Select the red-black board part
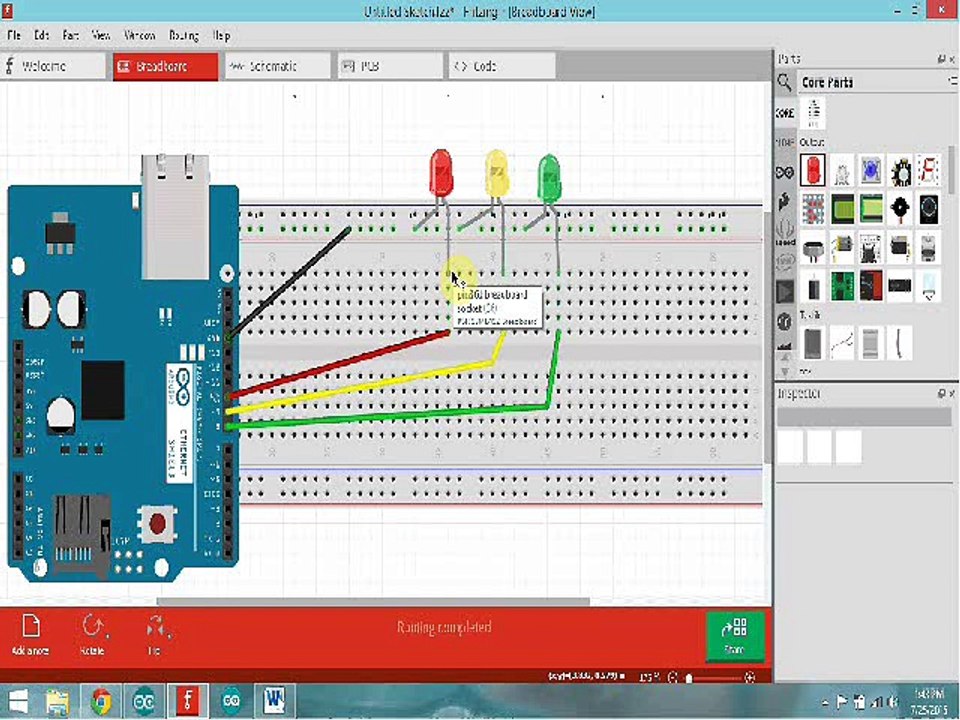 pos(871,286)
